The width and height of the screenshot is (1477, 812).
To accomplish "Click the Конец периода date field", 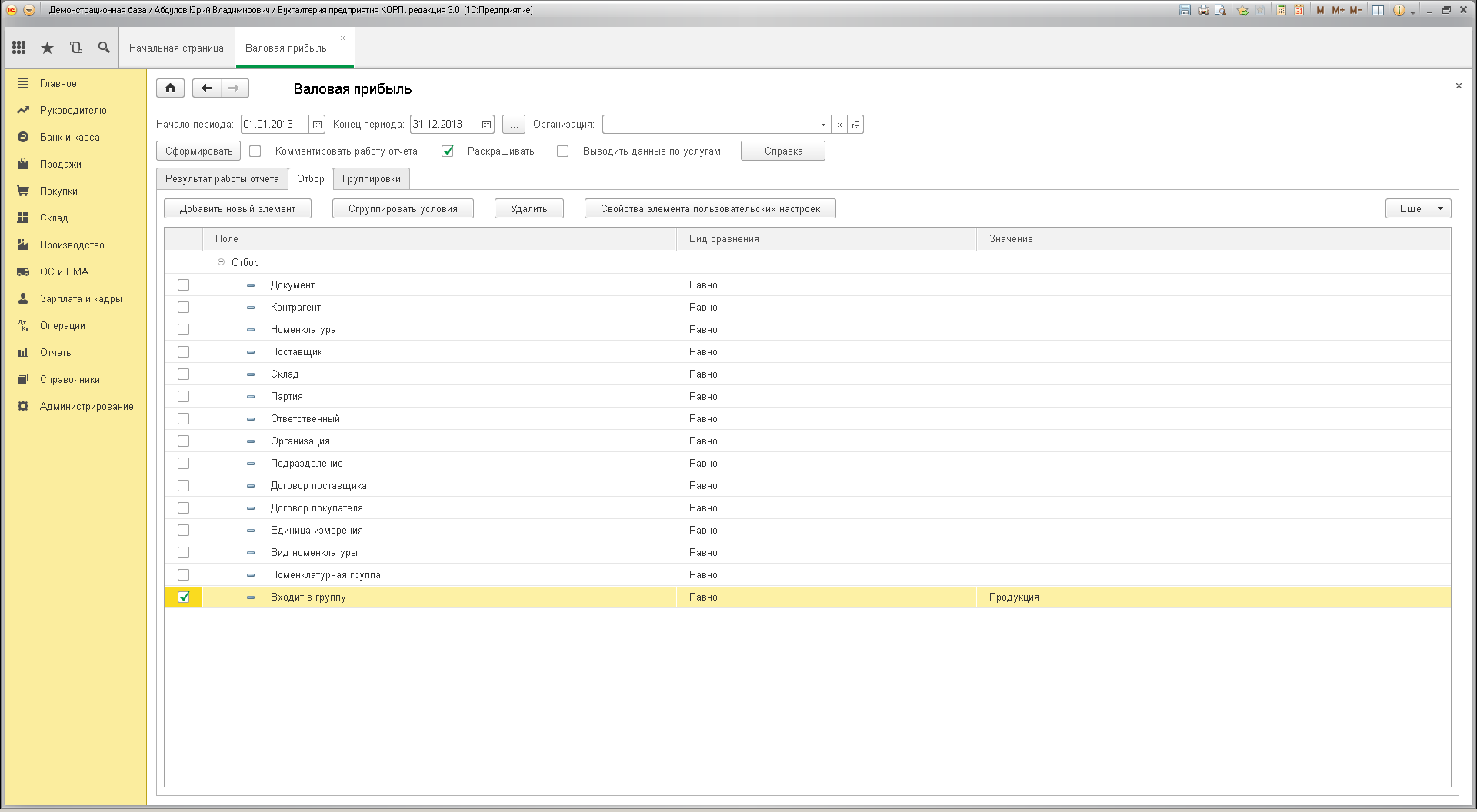I will point(444,125).
